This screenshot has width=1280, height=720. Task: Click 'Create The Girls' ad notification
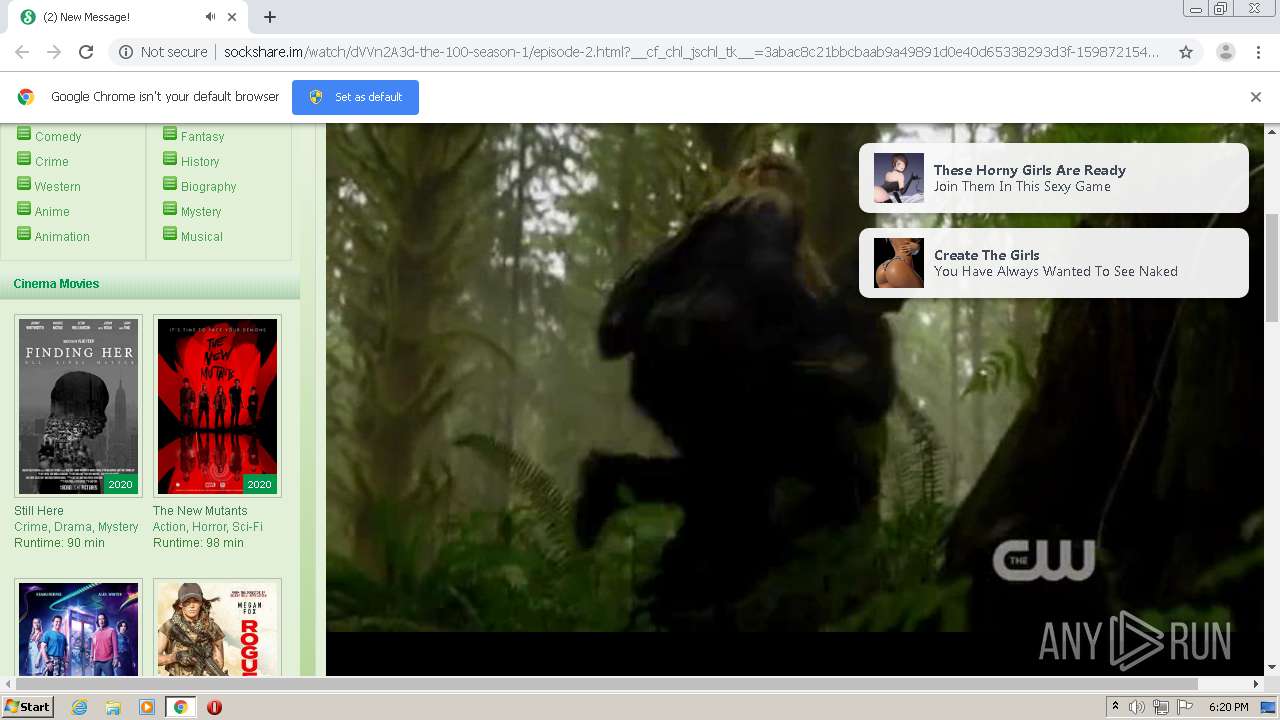[x=1053, y=263]
